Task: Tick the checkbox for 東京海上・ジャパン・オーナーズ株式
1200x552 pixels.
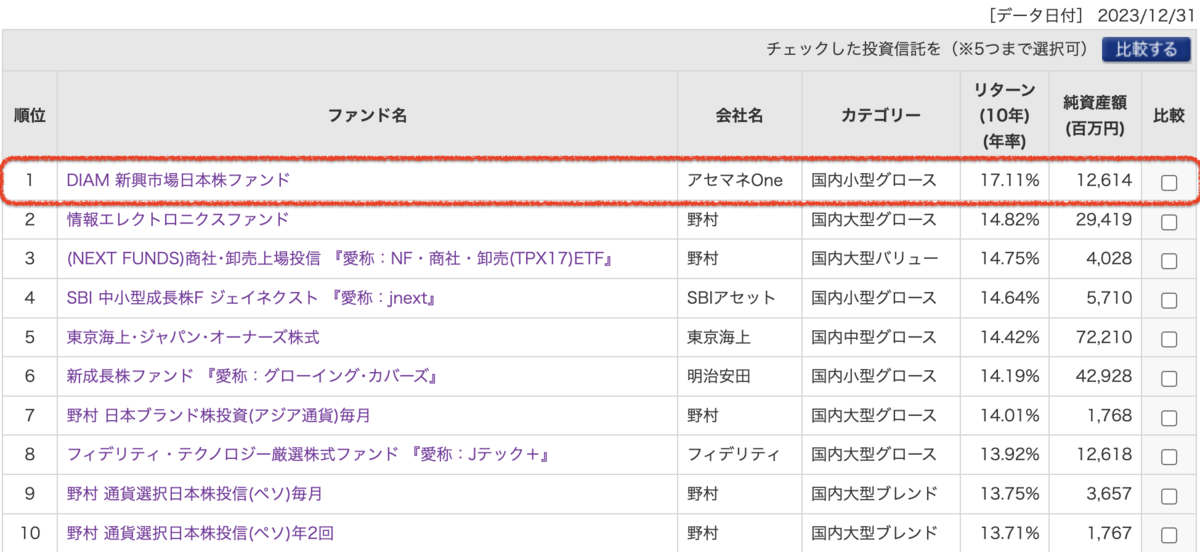Action: pos(1168,338)
